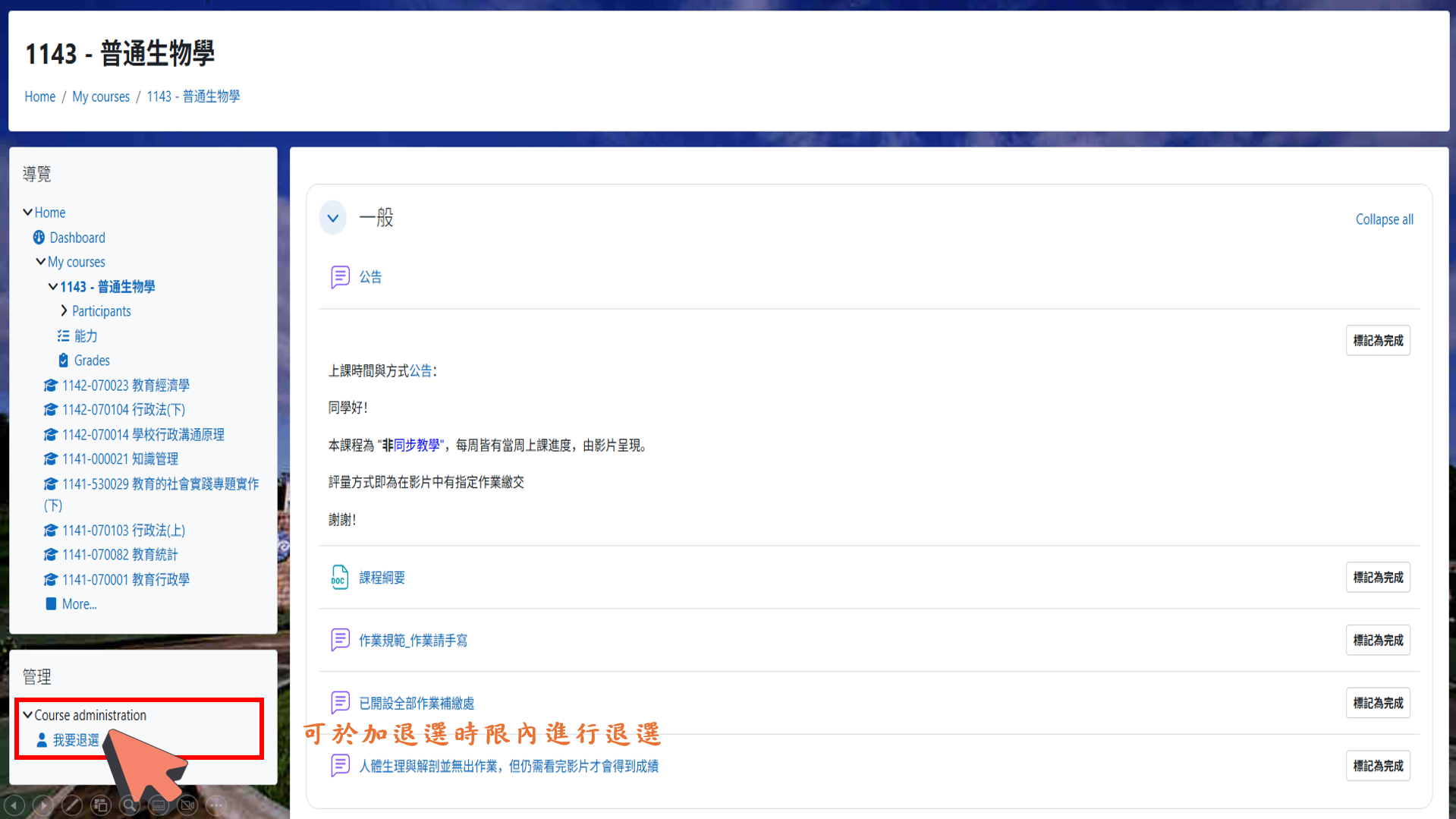Click the folder icon beside More...
The image size is (1456, 819).
51,603
